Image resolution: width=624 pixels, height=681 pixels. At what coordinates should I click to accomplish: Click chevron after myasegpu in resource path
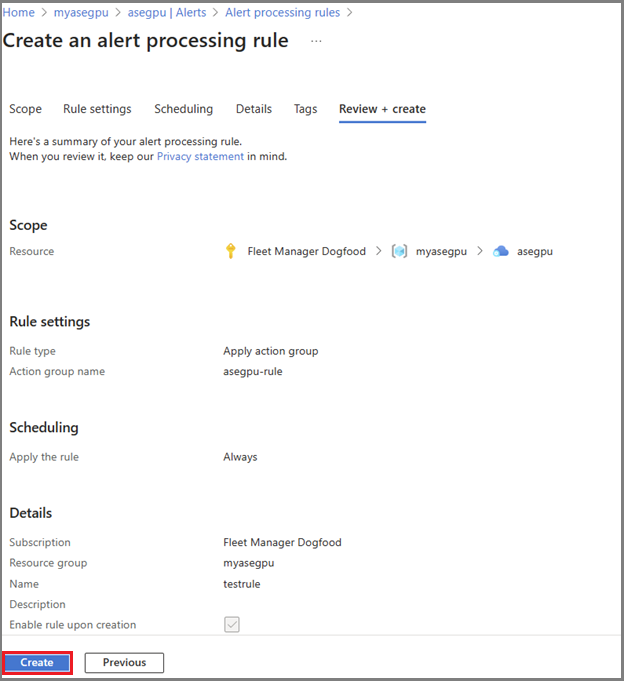pos(480,251)
